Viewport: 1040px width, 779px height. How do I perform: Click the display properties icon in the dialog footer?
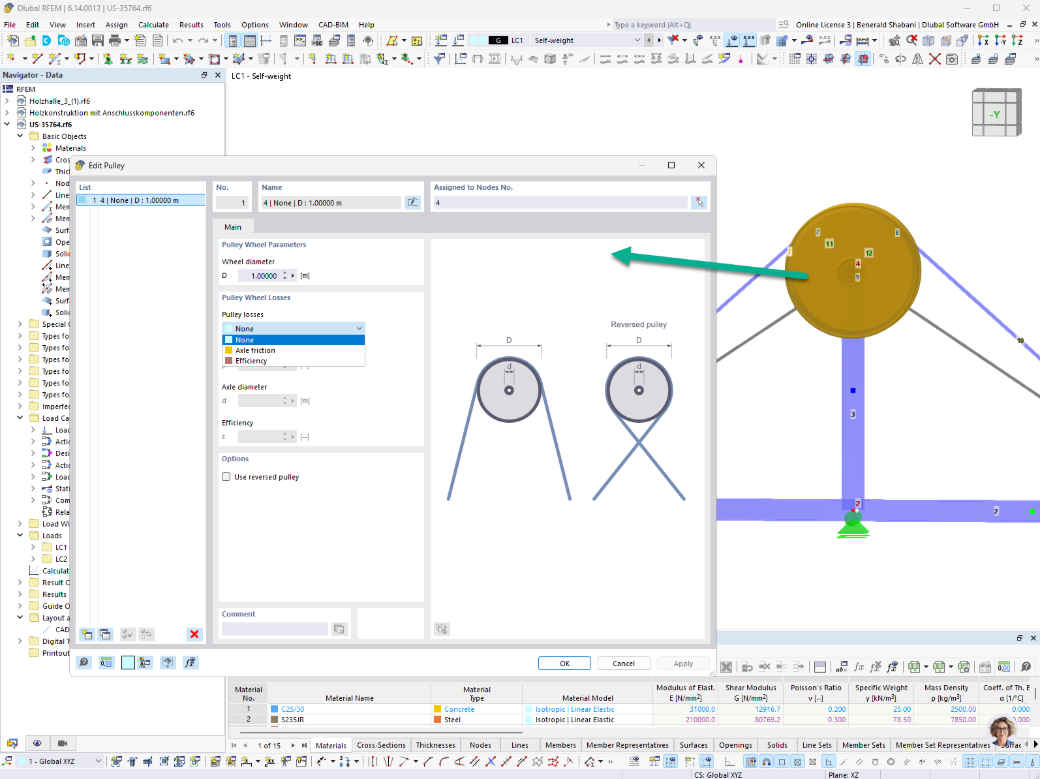[145, 662]
